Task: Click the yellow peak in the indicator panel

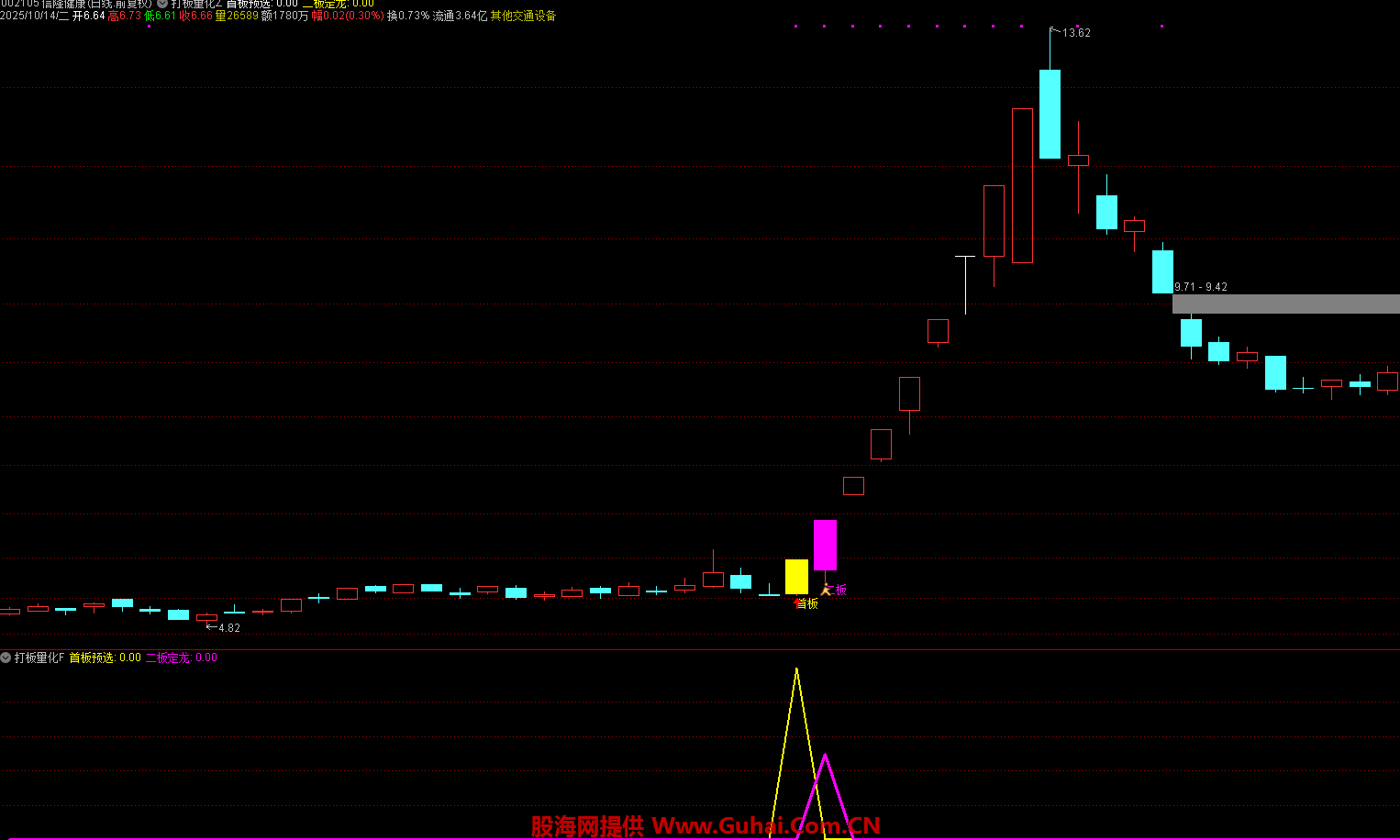Action: (x=796, y=671)
